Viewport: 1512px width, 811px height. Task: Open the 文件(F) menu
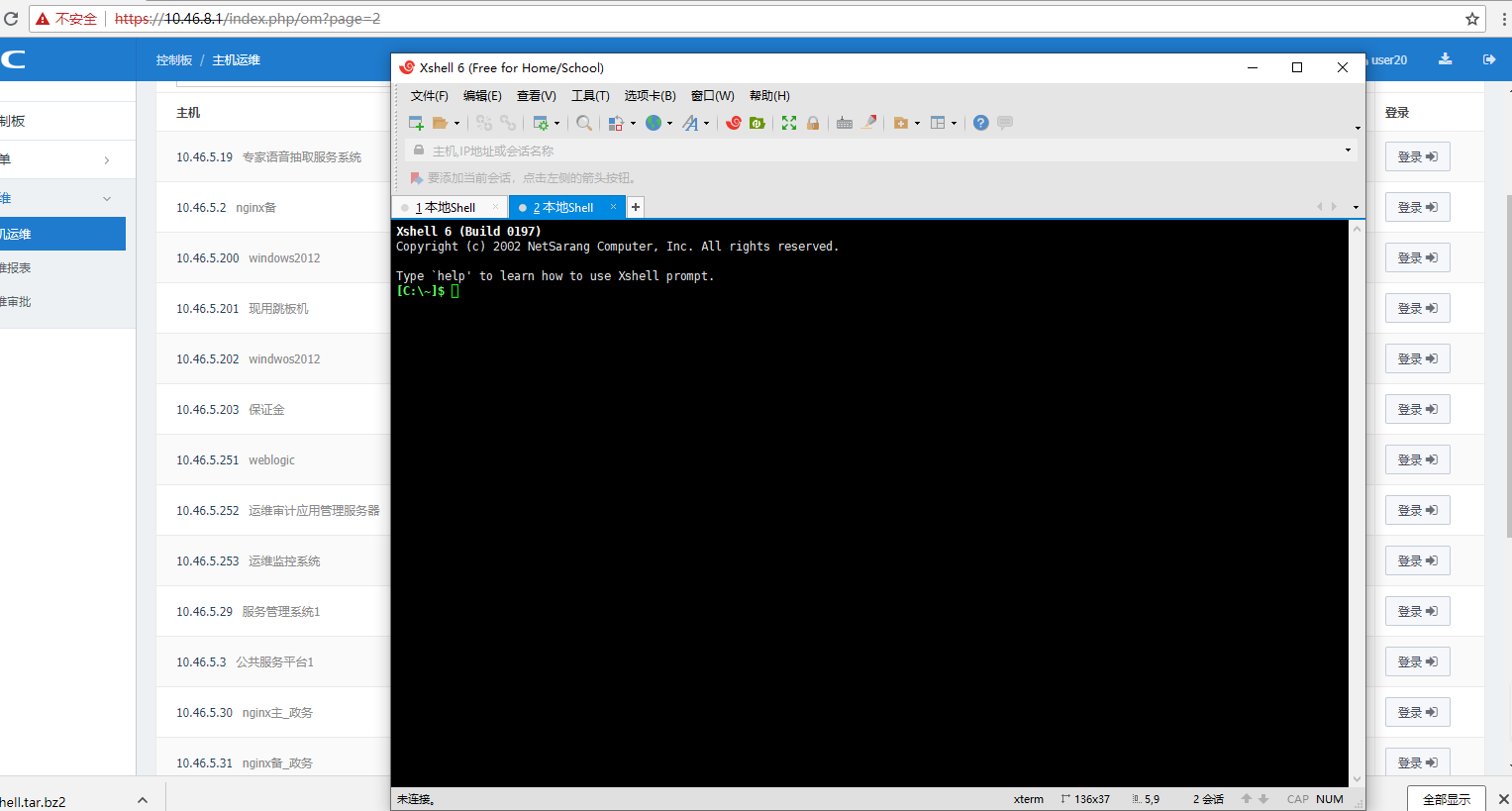(x=430, y=96)
